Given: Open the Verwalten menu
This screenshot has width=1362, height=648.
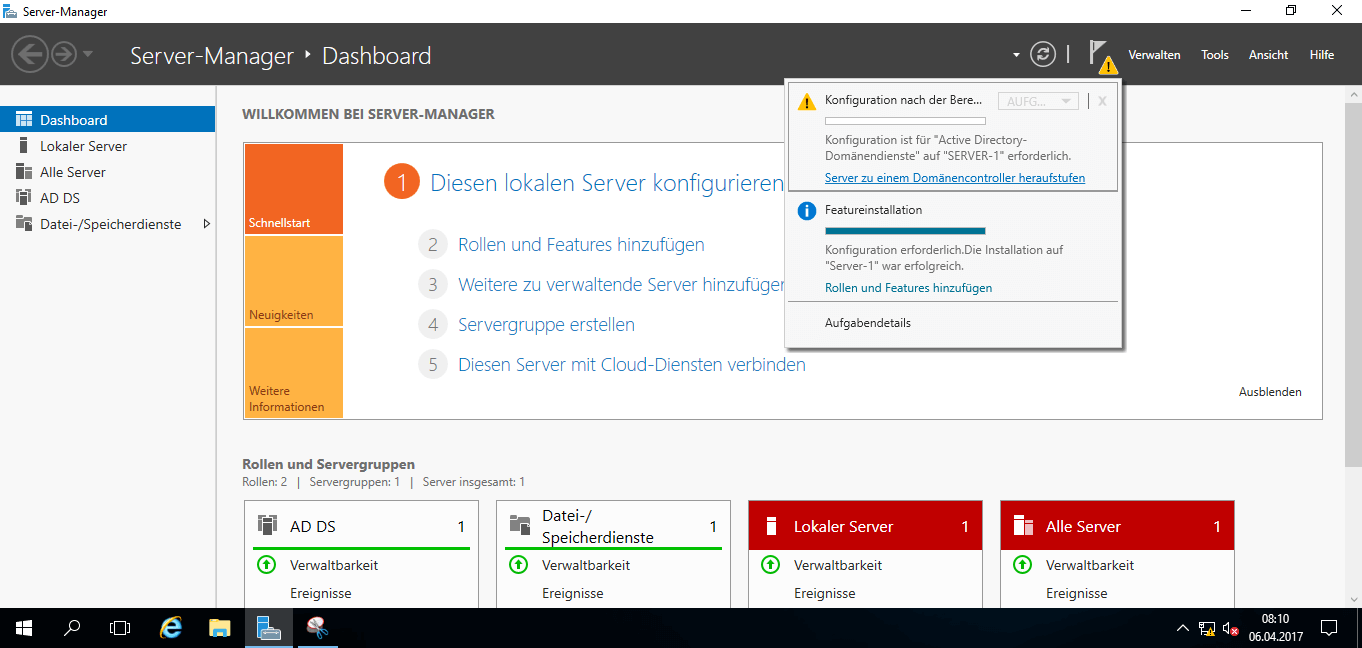Looking at the screenshot, I should tap(1154, 55).
